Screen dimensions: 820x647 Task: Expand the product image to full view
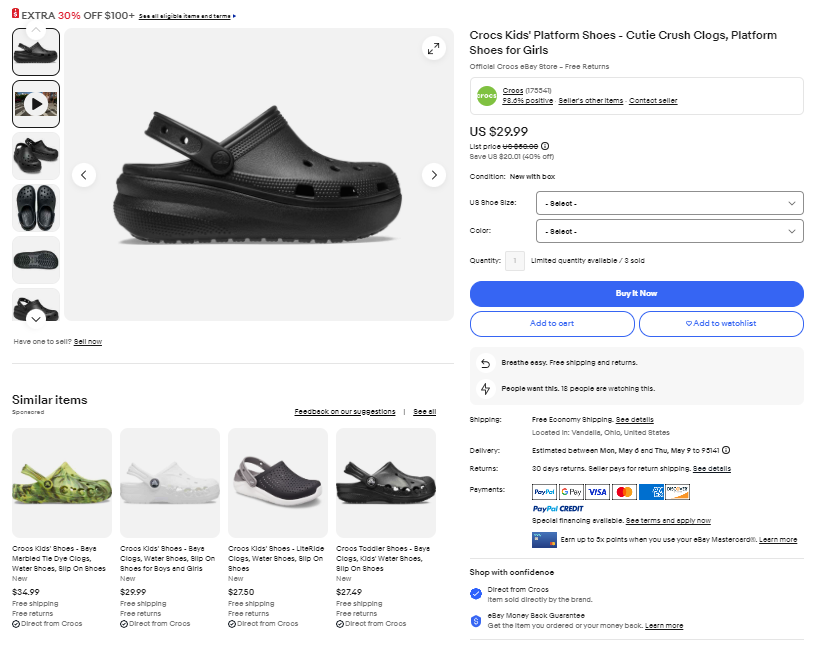tap(434, 49)
